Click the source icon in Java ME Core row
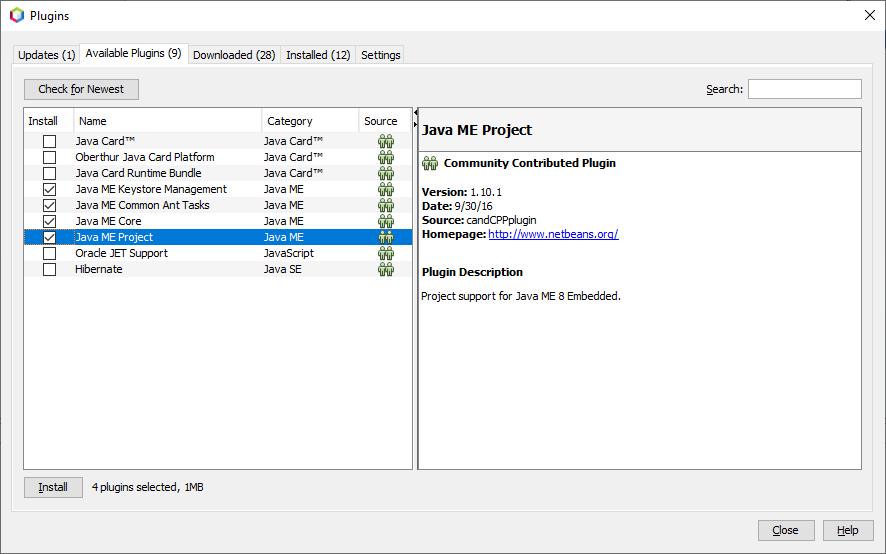 386,221
